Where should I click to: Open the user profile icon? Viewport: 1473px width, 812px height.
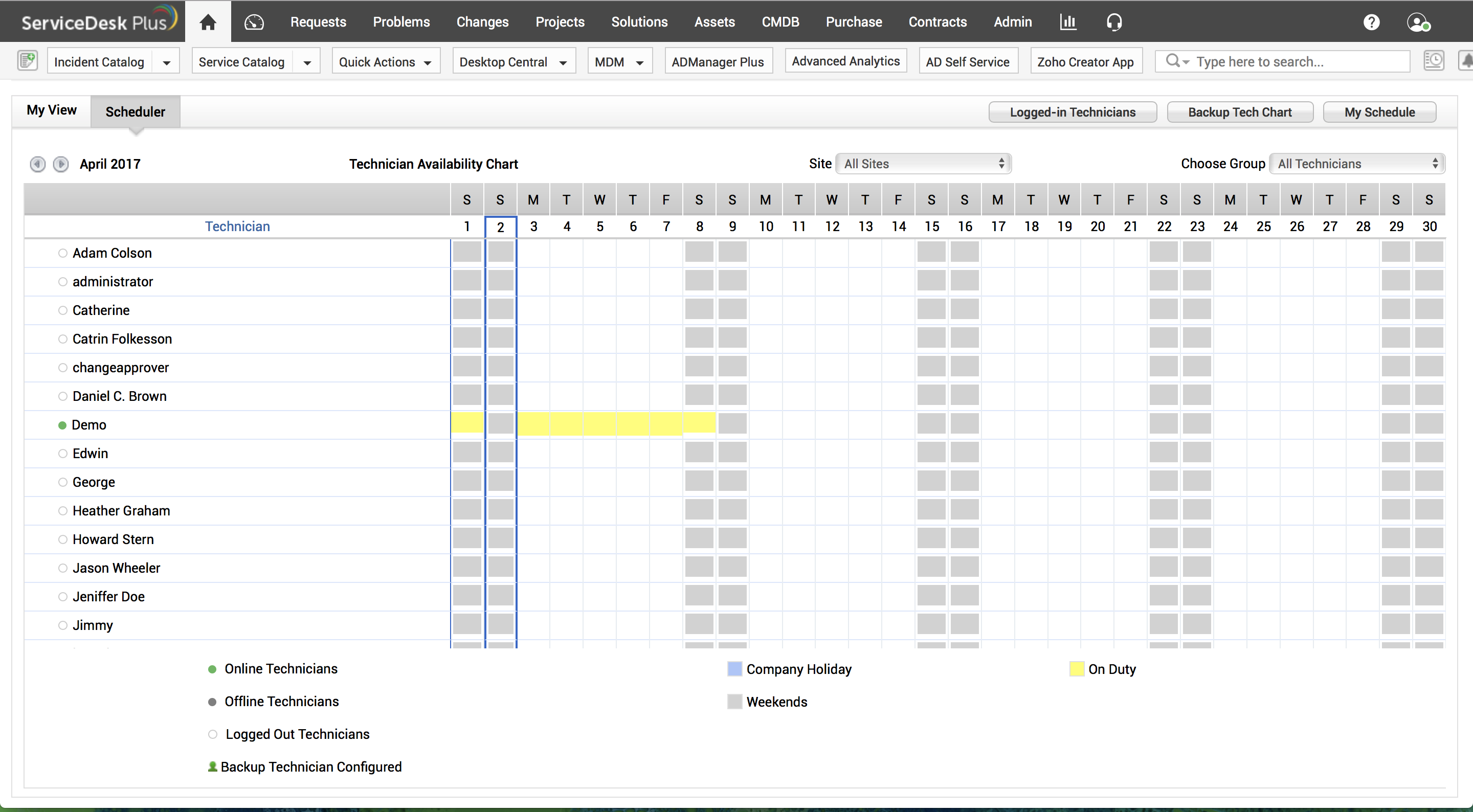(1418, 21)
